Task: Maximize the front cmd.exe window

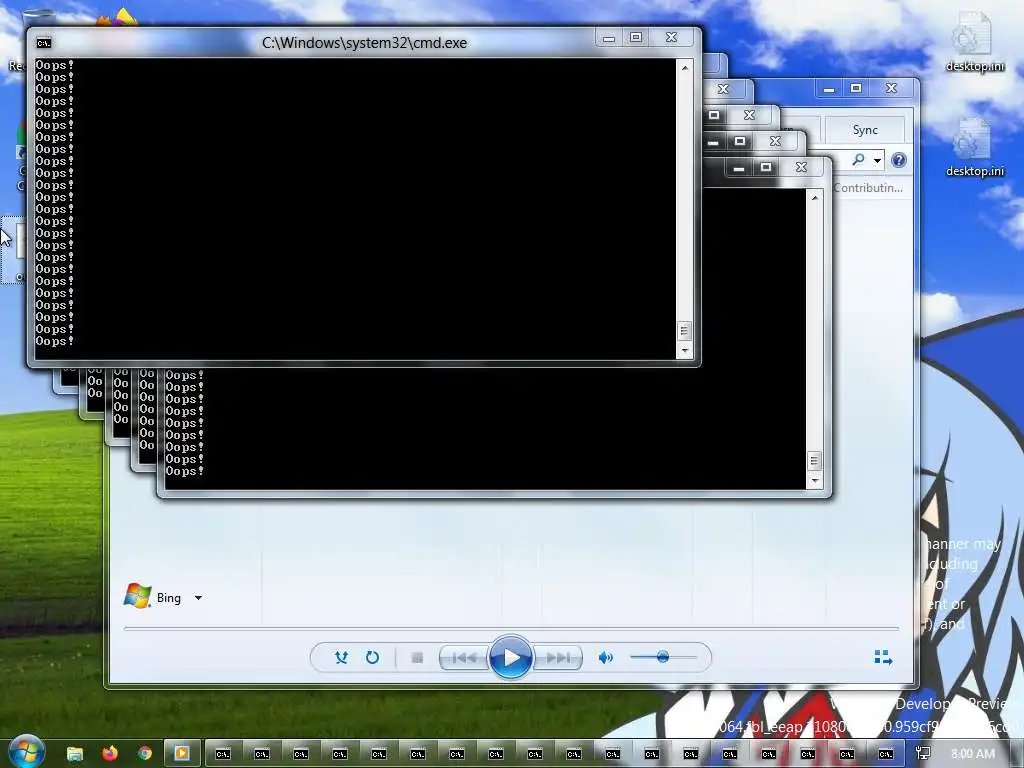Action: coord(635,38)
